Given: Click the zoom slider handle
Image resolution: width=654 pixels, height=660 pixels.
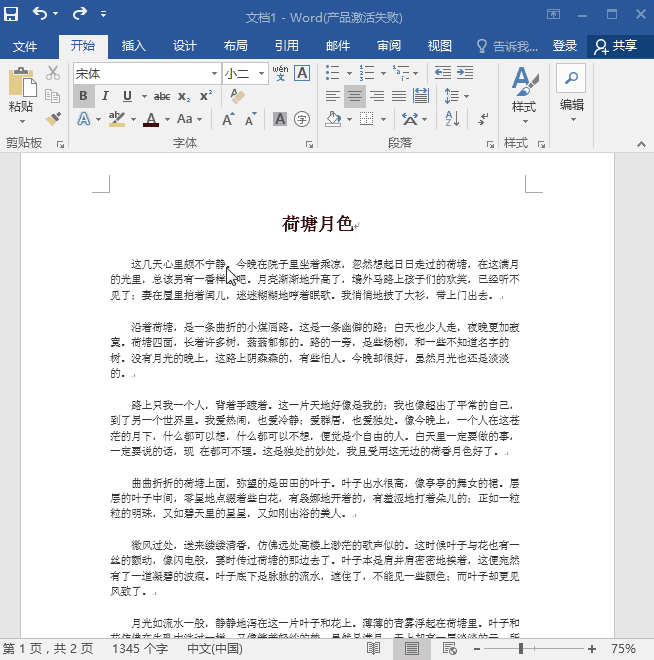Looking at the screenshot, I should click(521, 649).
